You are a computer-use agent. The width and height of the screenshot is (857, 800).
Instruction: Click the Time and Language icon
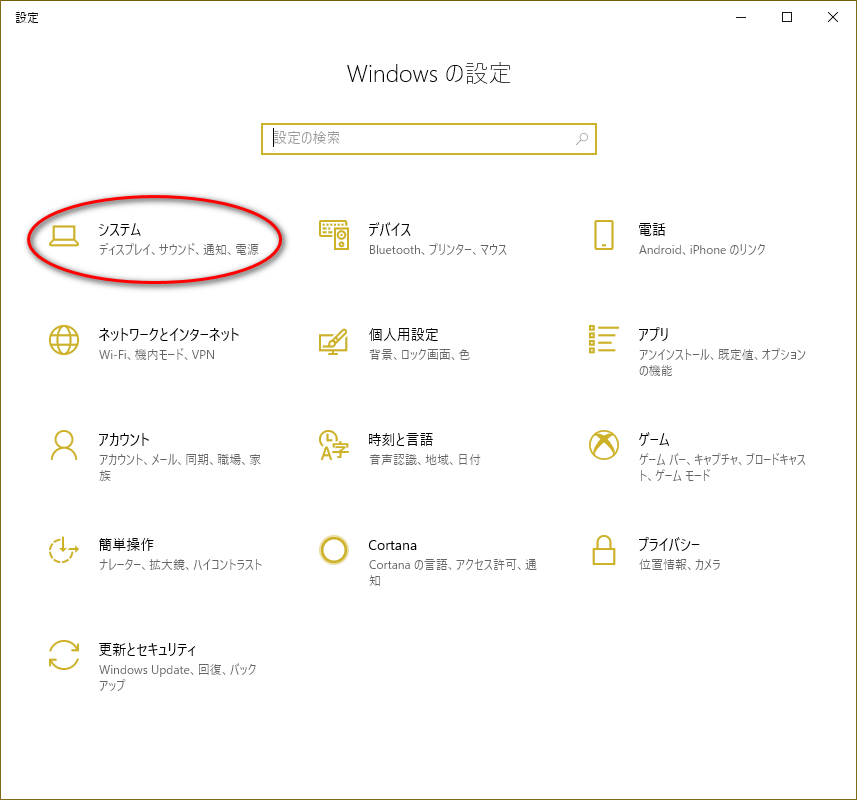[334, 445]
